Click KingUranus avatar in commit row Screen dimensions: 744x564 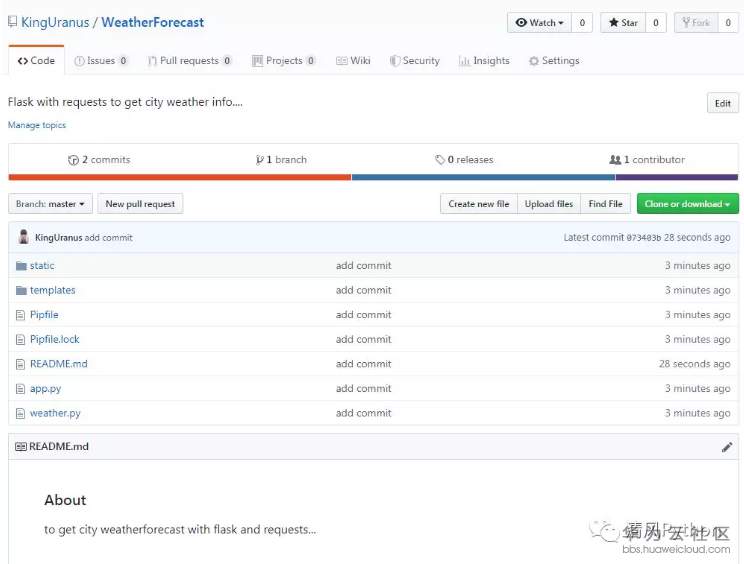[24, 238]
